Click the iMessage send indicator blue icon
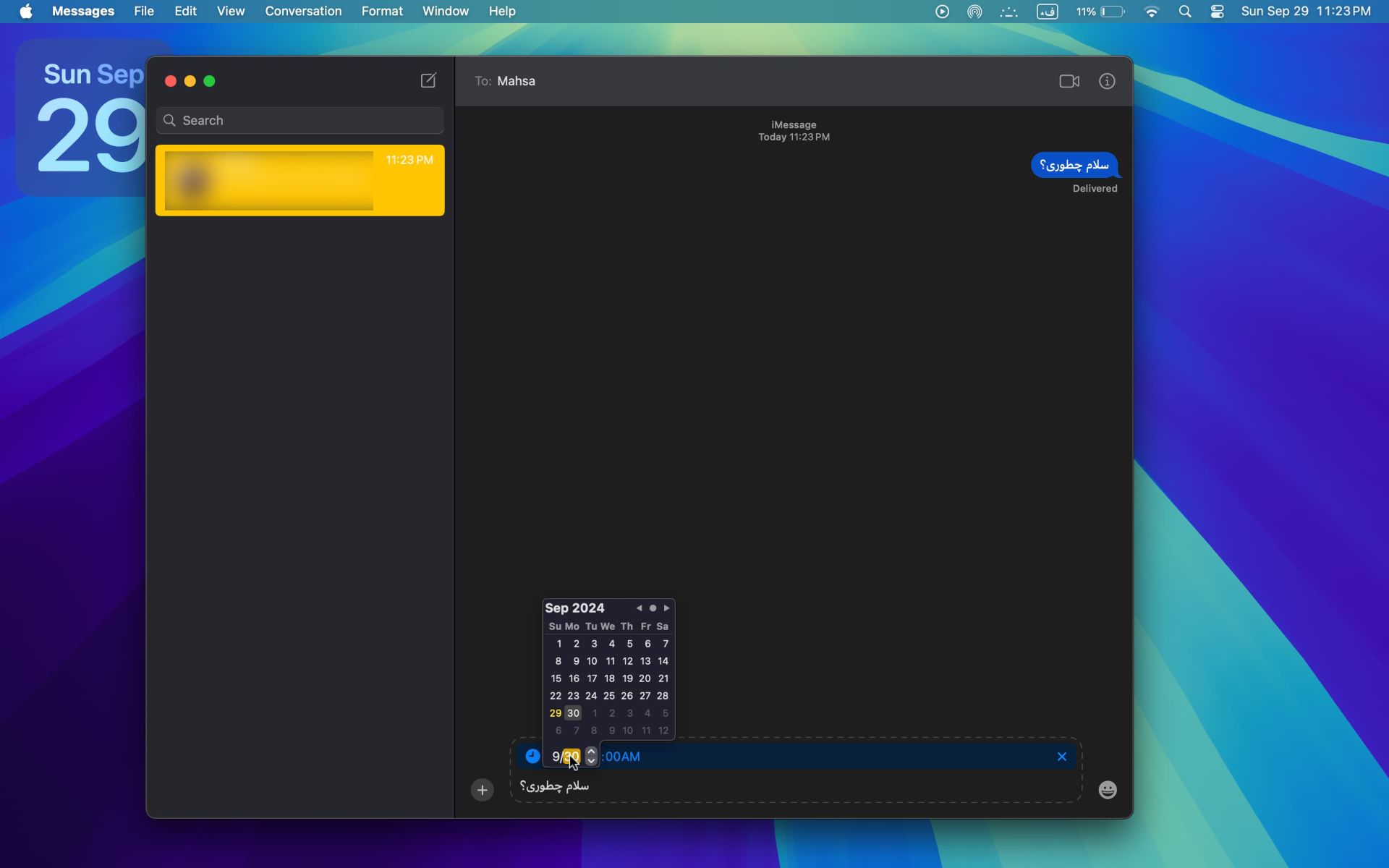 531,756
